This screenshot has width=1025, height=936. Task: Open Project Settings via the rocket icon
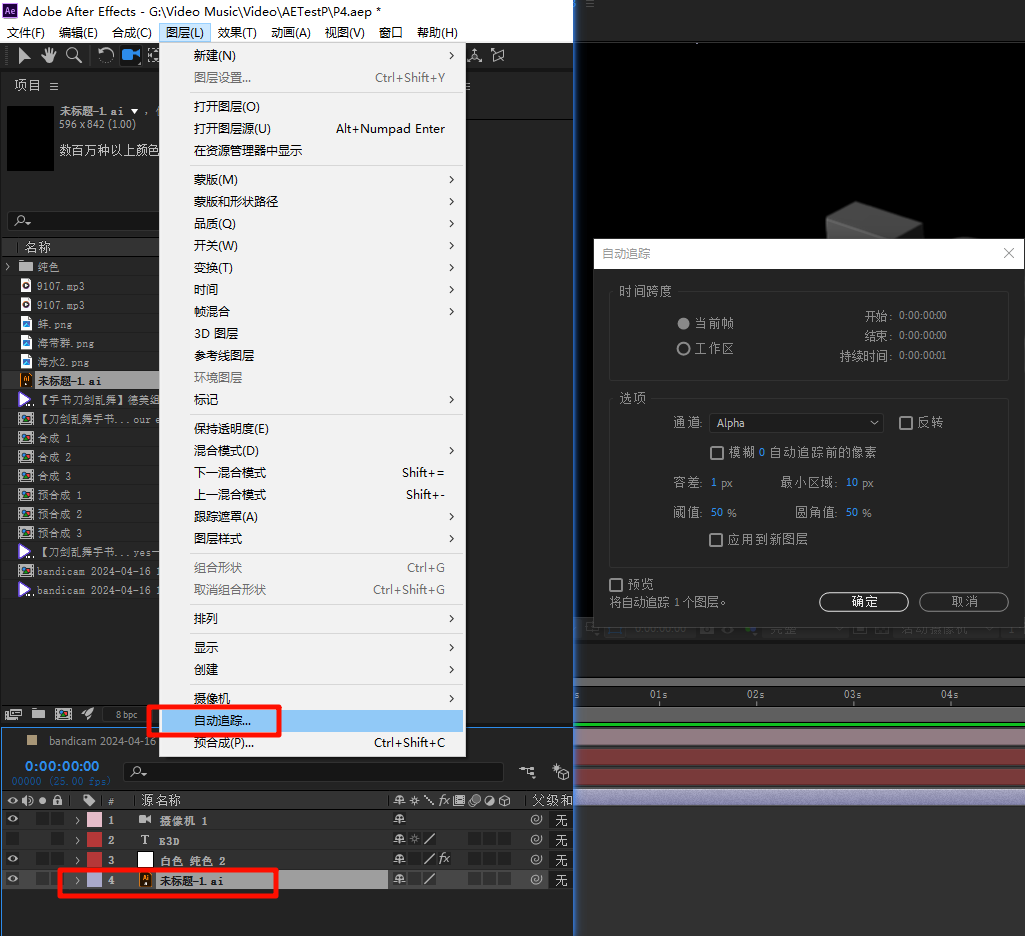click(x=88, y=714)
